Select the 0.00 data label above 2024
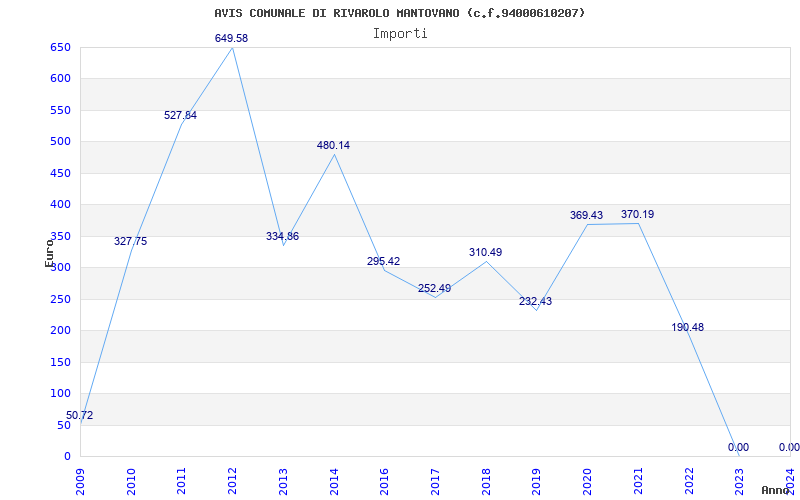This screenshot has width=800, height=500. click(789, 447)
